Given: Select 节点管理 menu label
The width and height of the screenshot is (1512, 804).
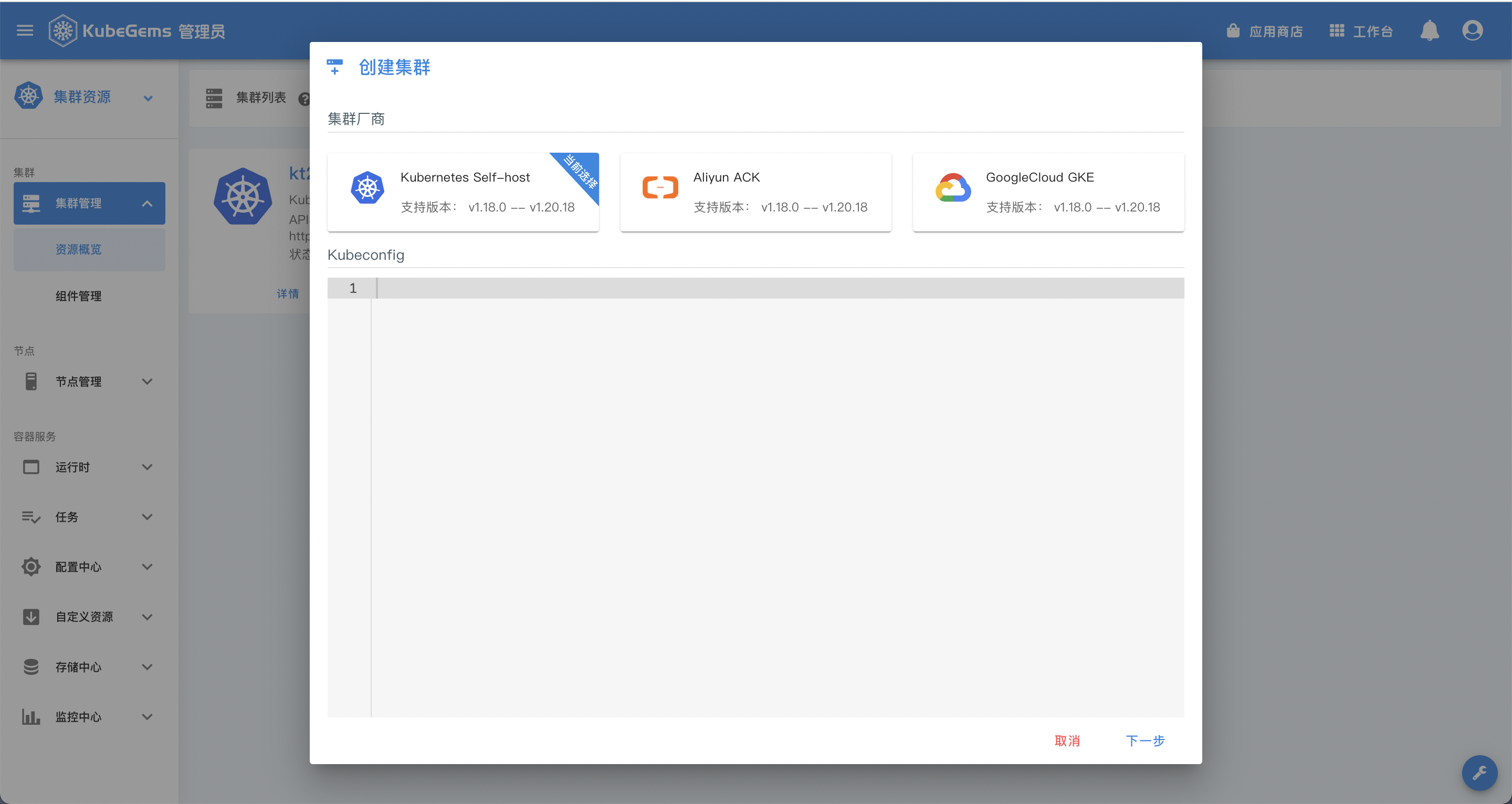Looking at the screenshot, I should click(78, 382).
